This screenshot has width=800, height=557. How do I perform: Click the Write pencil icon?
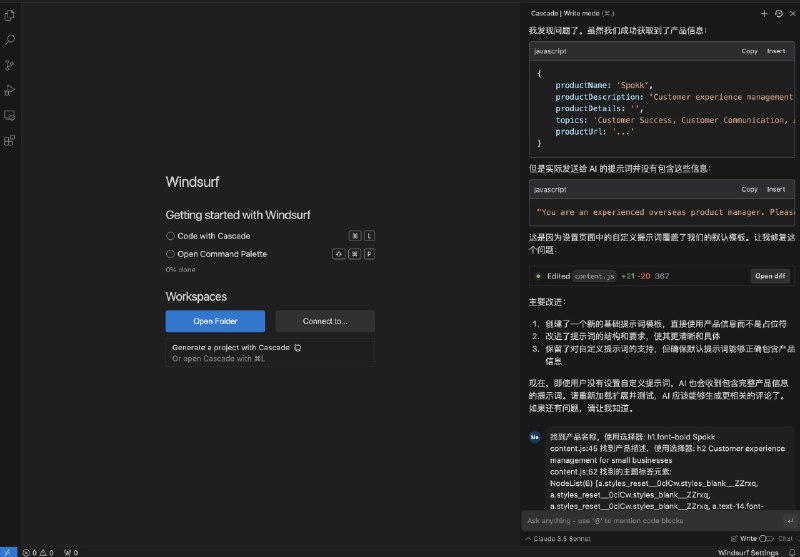click(x=734, y=539)
